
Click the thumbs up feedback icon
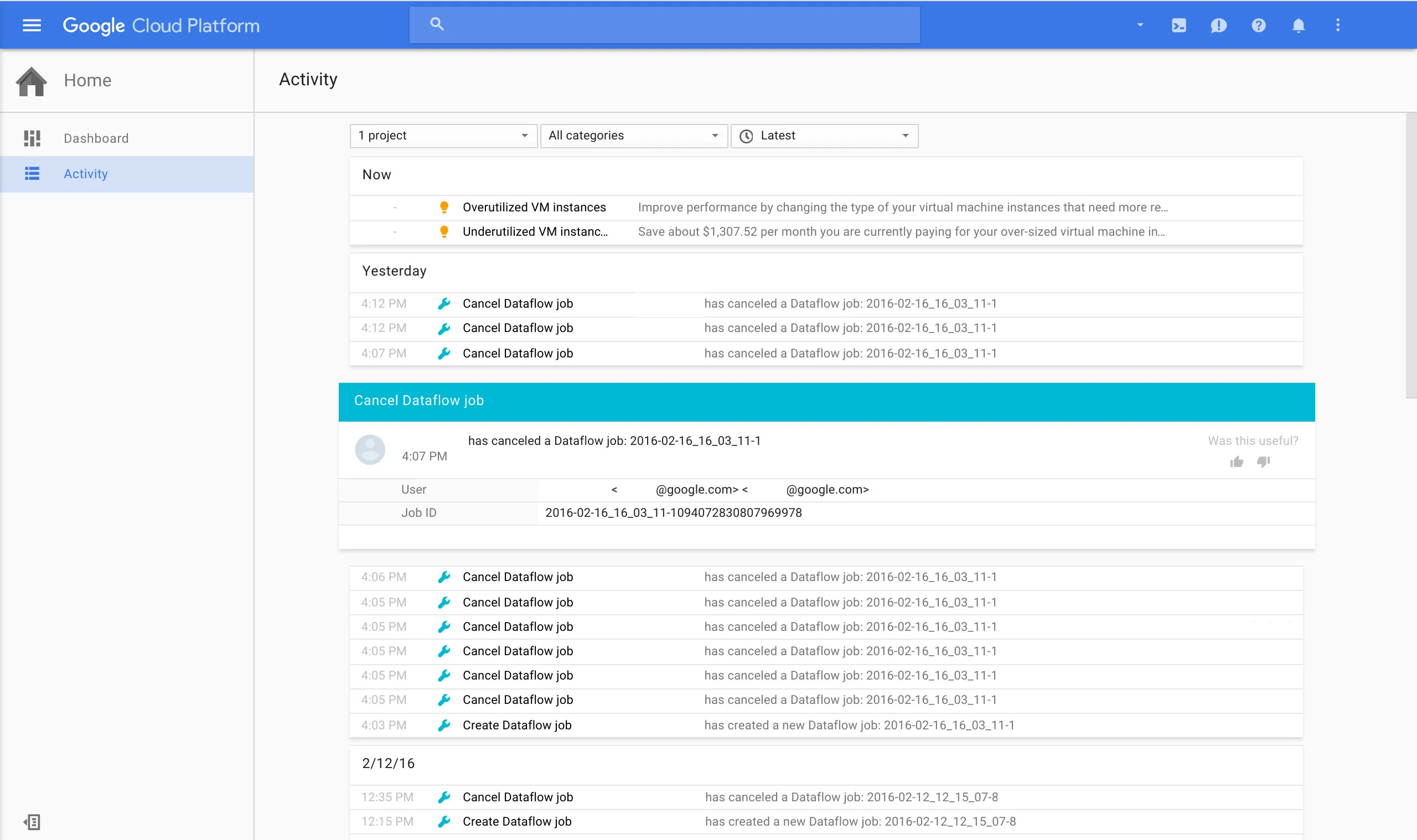click(x=1237, y=462)
